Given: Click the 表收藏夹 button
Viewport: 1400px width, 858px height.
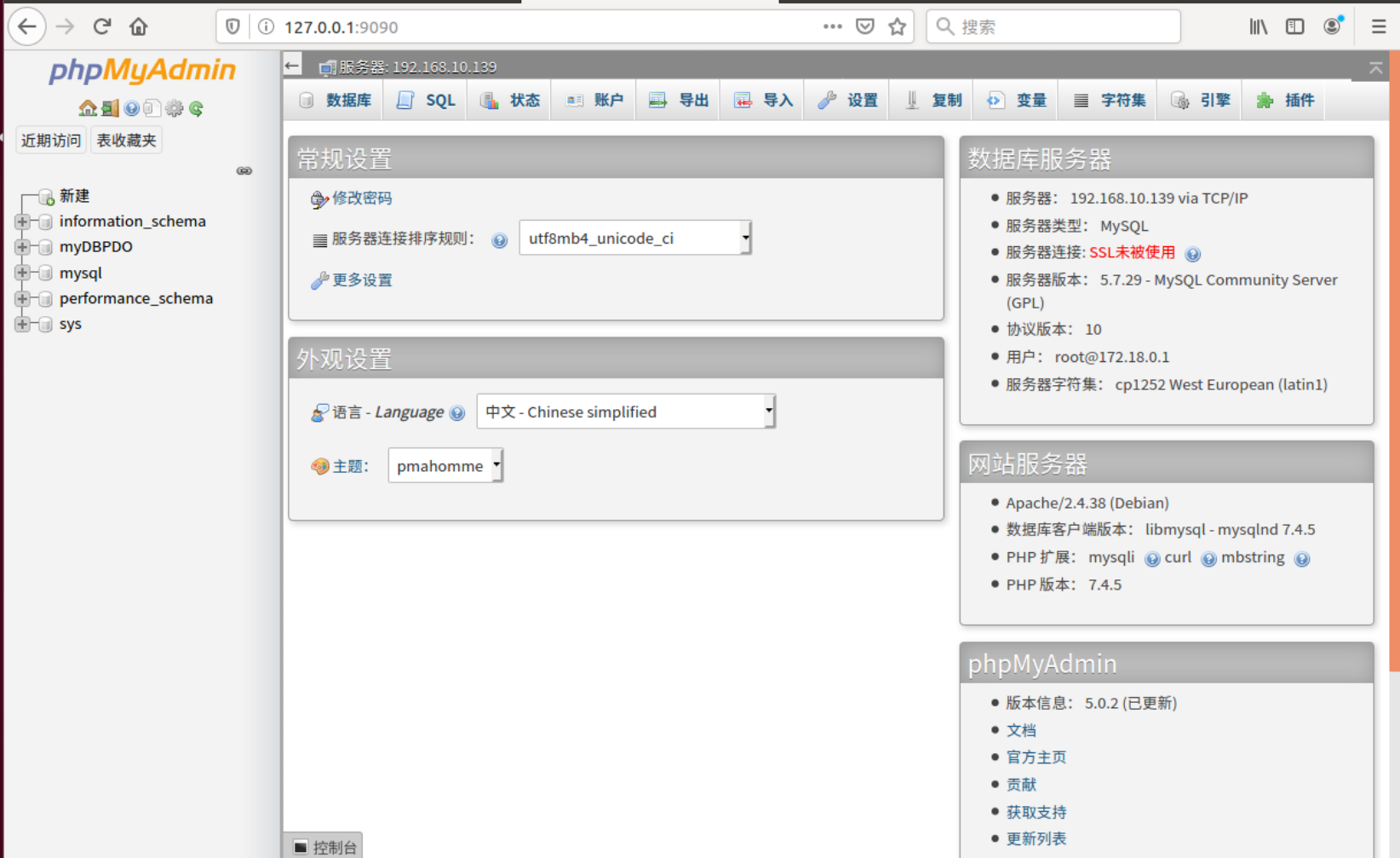Looking at the screenshot, I should click(x=126, y=141).
